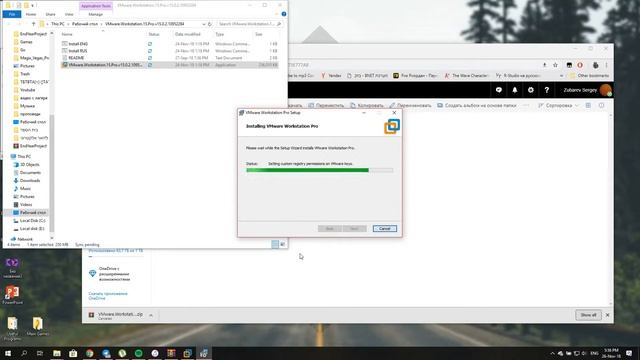Click Opera extension icon in Chrome toolbar
The width and height of the screenshot is (640, 360).
tap(580, 65)
